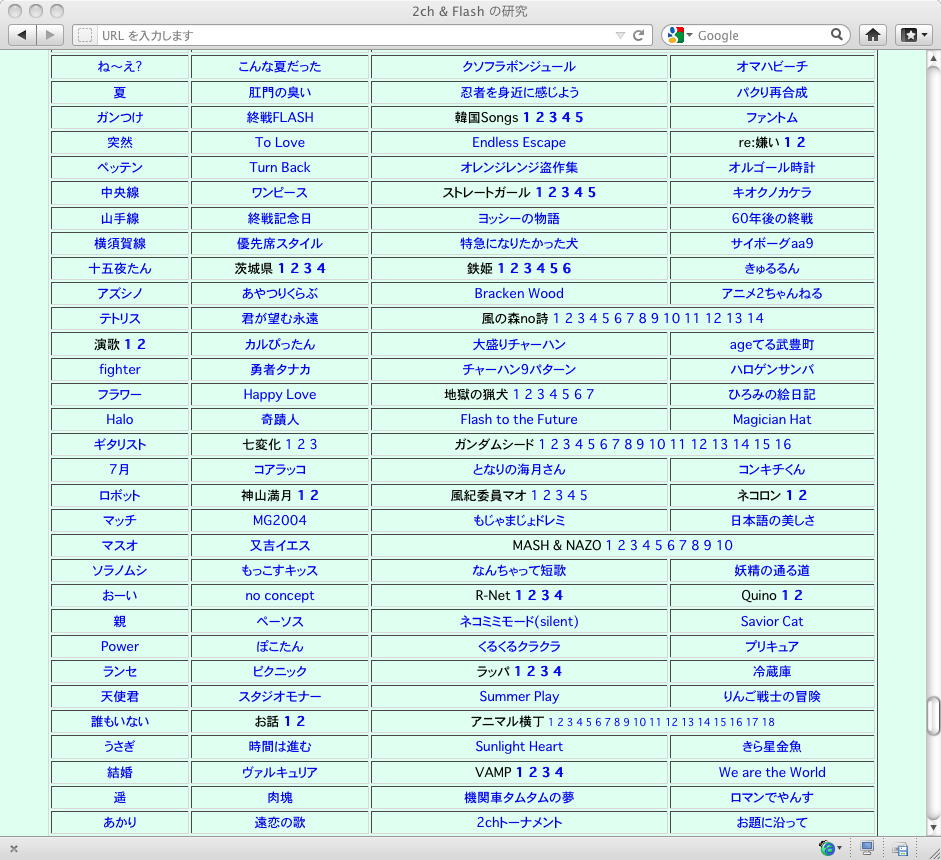Open the 'プリキュア' link
The image size is (941, 860).
(772, 646)
